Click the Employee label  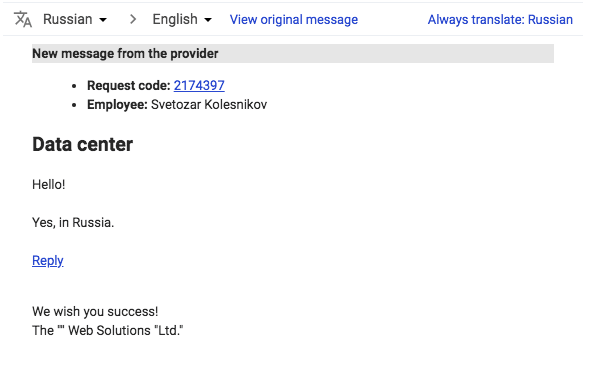point(117,104)
